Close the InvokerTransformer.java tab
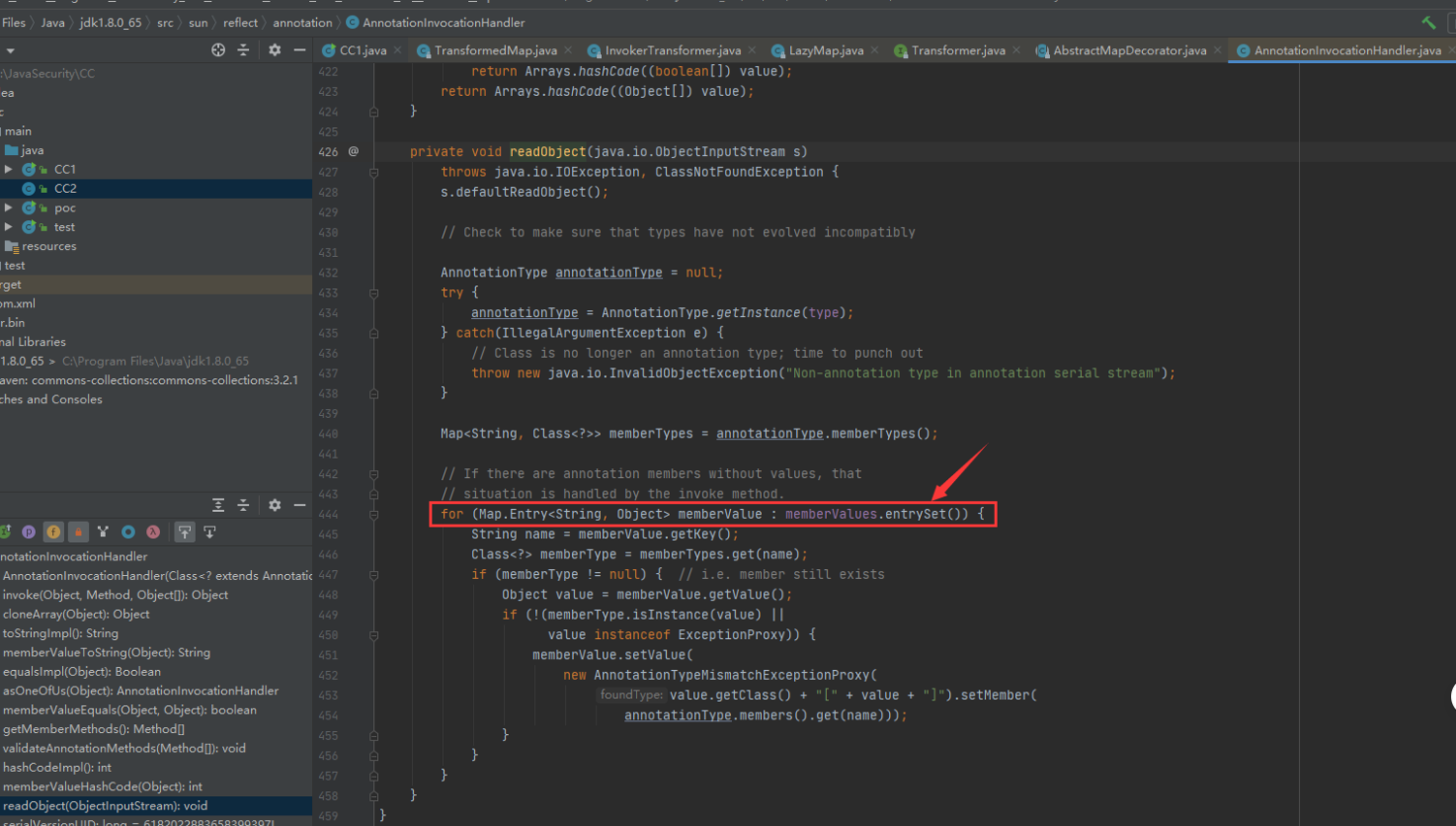The width and height of the screenshot is (1456, 826). tap(752, 50)
